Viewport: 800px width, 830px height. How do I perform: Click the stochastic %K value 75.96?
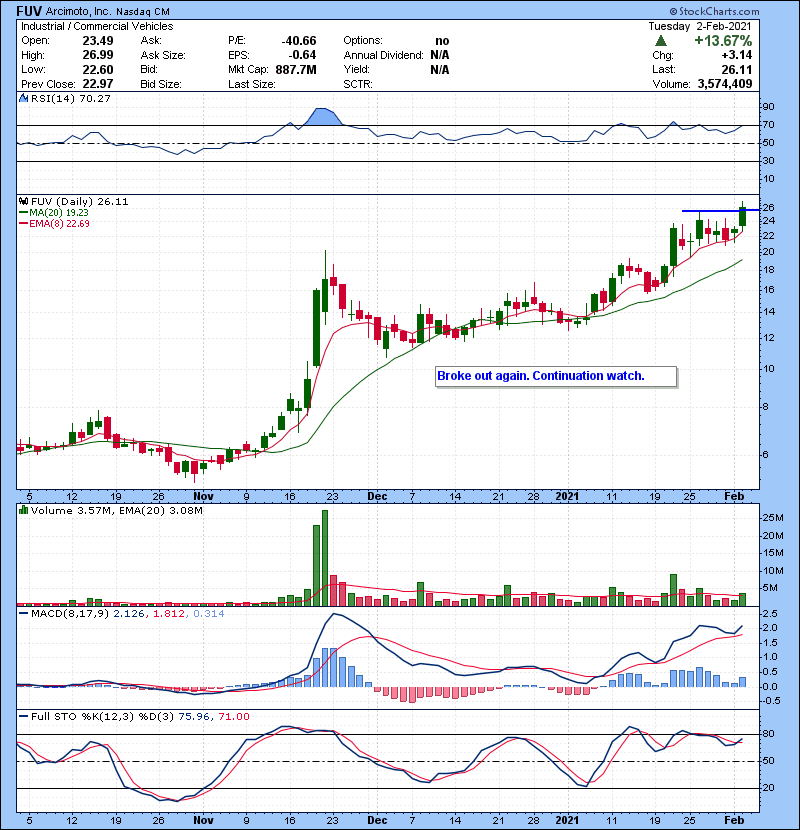tap(193, 717)
